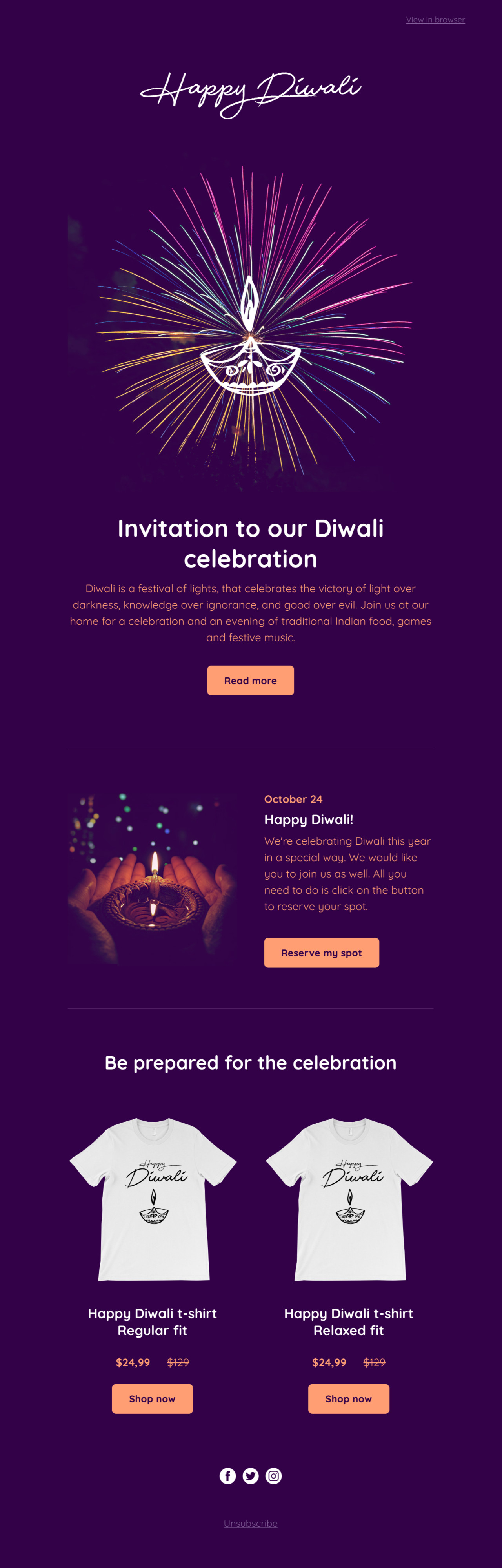Viewport: 502px width, 1568px height.
Task: Click the Read more button
Action: tap(250, 680)
